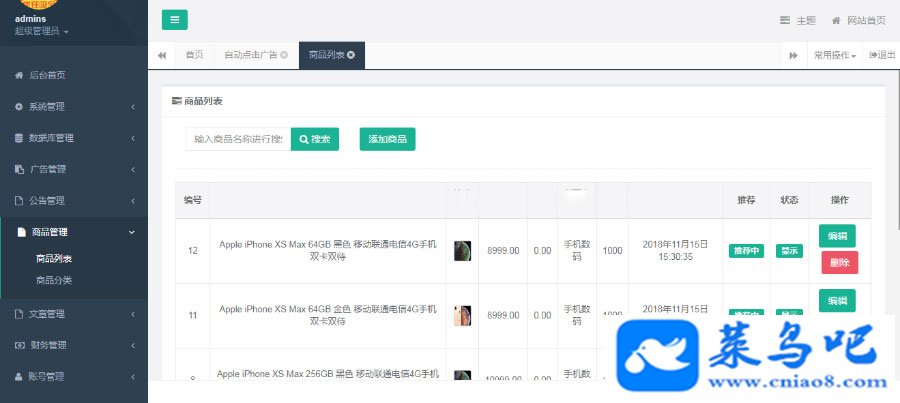900x403 pixels.
Task: Click the 添加商品 button
Action: [x=387, y=139]
